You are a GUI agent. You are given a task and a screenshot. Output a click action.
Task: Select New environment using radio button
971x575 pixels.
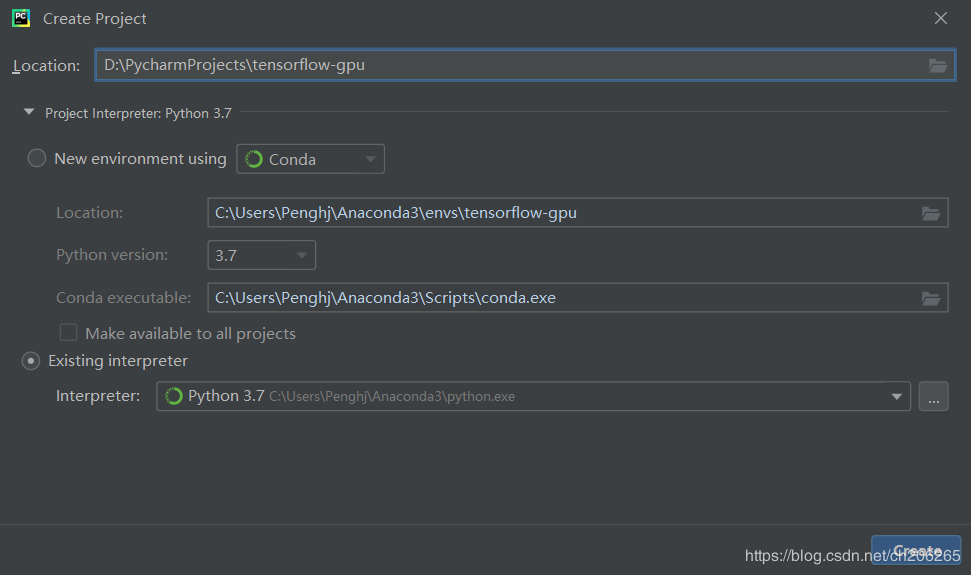(37, 158)
